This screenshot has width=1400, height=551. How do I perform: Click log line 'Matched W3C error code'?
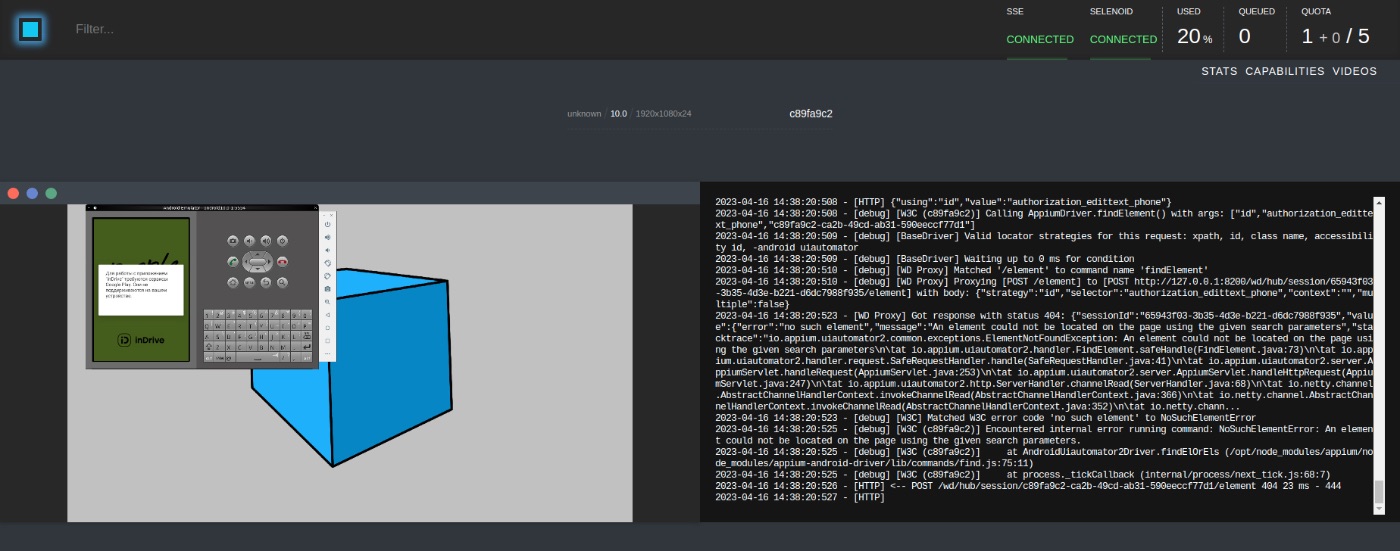coord(985,417)
